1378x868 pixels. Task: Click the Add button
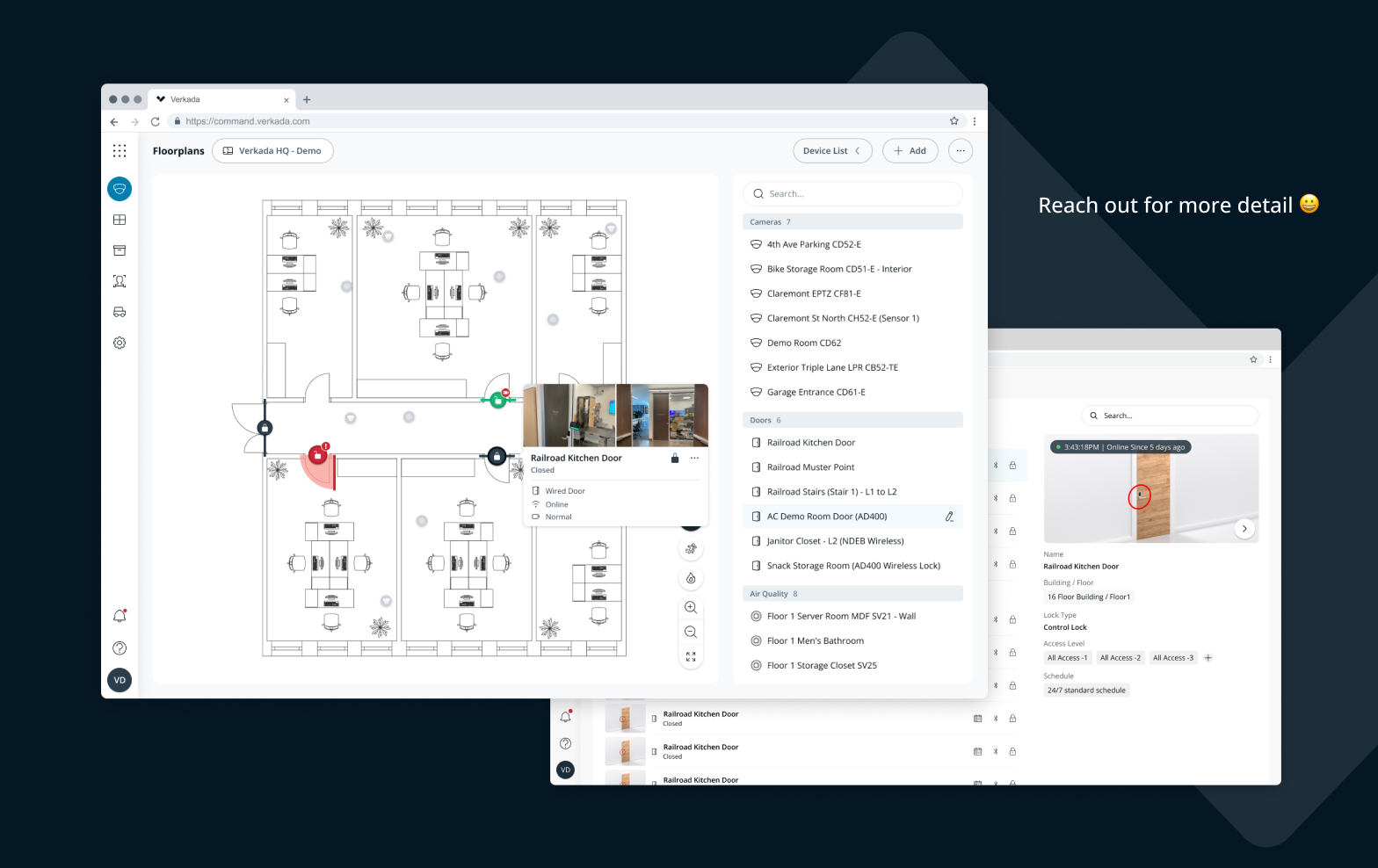910,151
